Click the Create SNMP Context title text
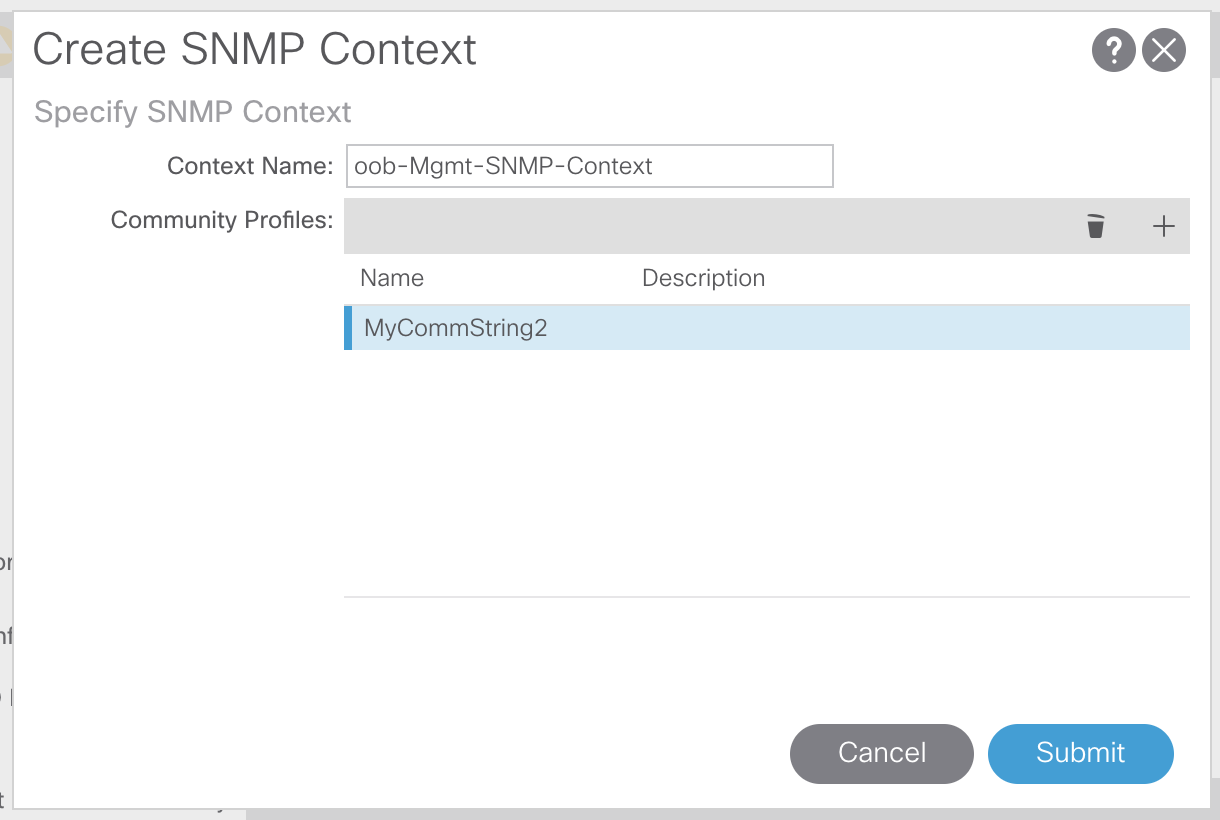Viewport: 1220px width, 820px height. [255, 50]
